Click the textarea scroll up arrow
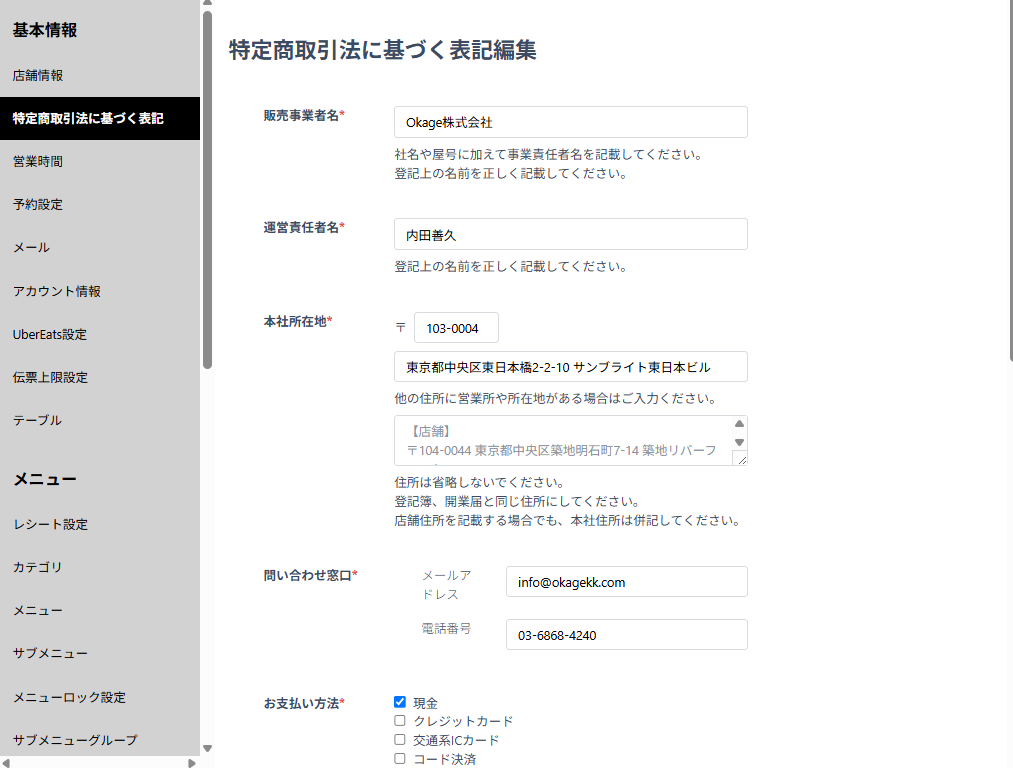This screenshot has width=1013, height=768. click(739, 424)
